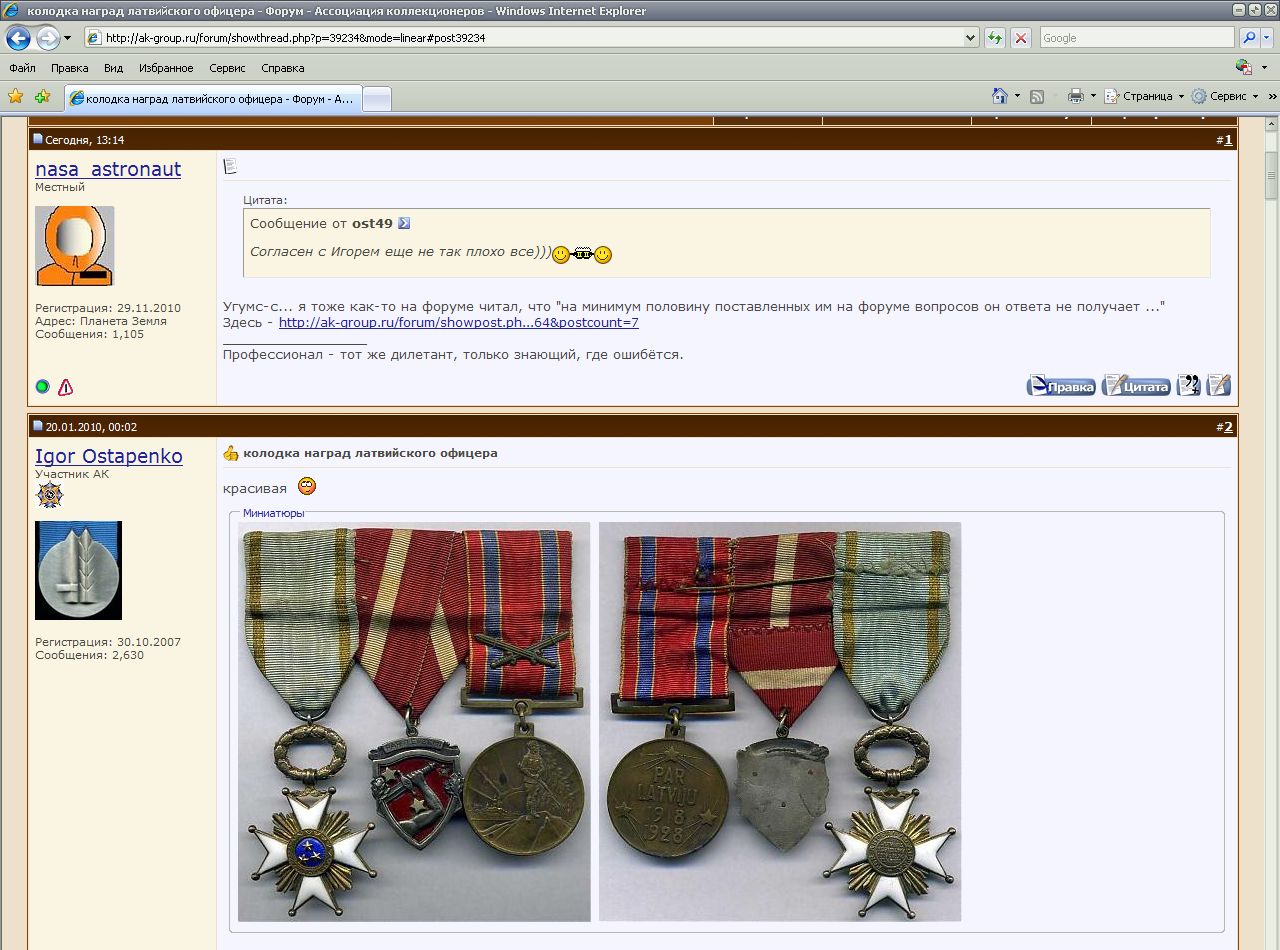1280x950 pixels.
Task: Click the Add to Favorites star-plus icon
Action: (42, 97)
